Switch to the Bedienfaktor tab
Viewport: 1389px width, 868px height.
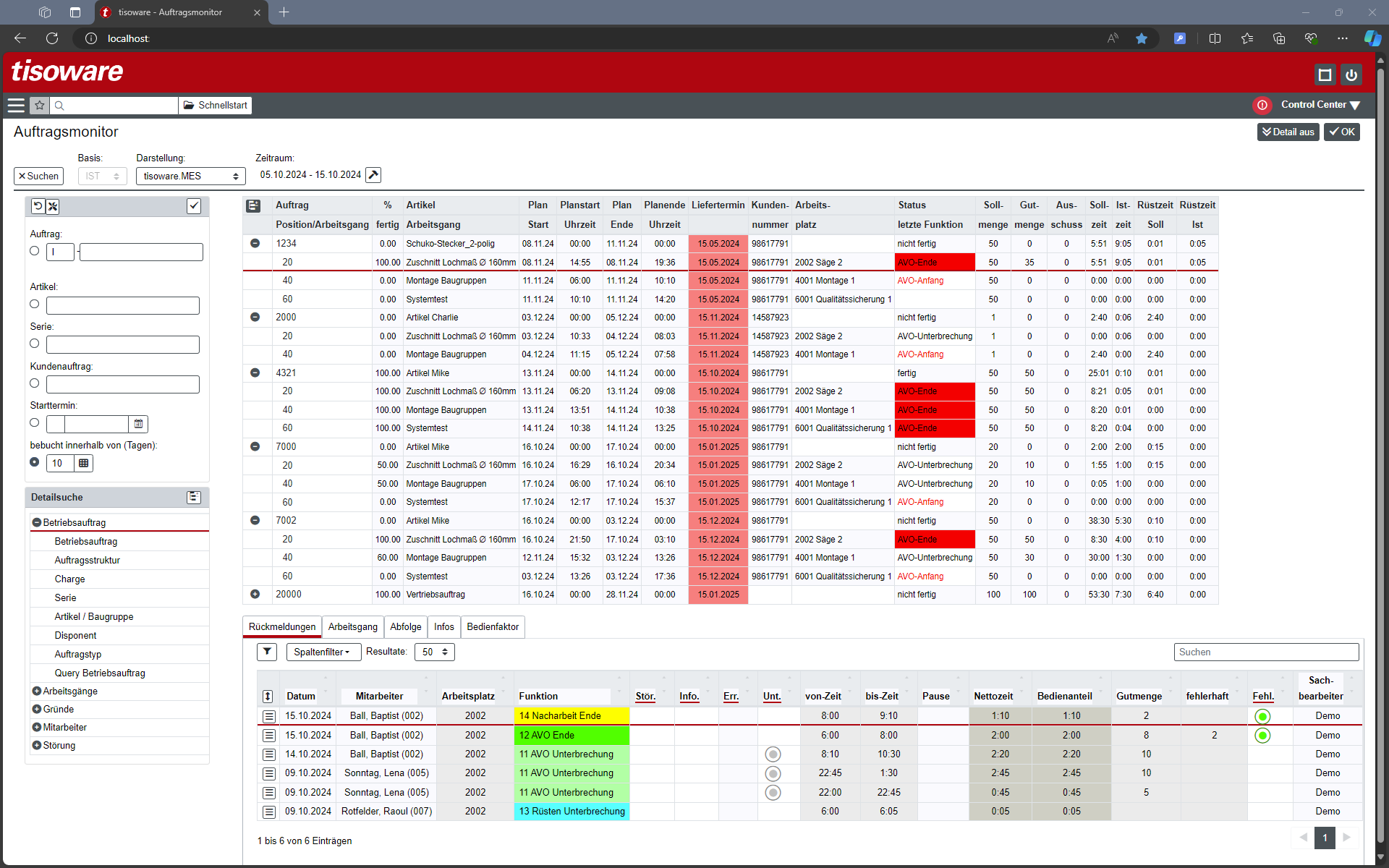(x=493, y=627)
